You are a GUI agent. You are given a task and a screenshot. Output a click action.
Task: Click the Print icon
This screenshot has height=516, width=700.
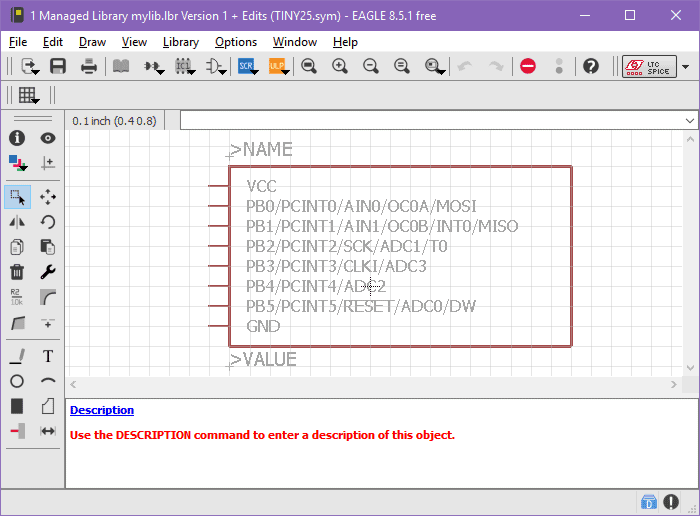[x=89, y=66]
